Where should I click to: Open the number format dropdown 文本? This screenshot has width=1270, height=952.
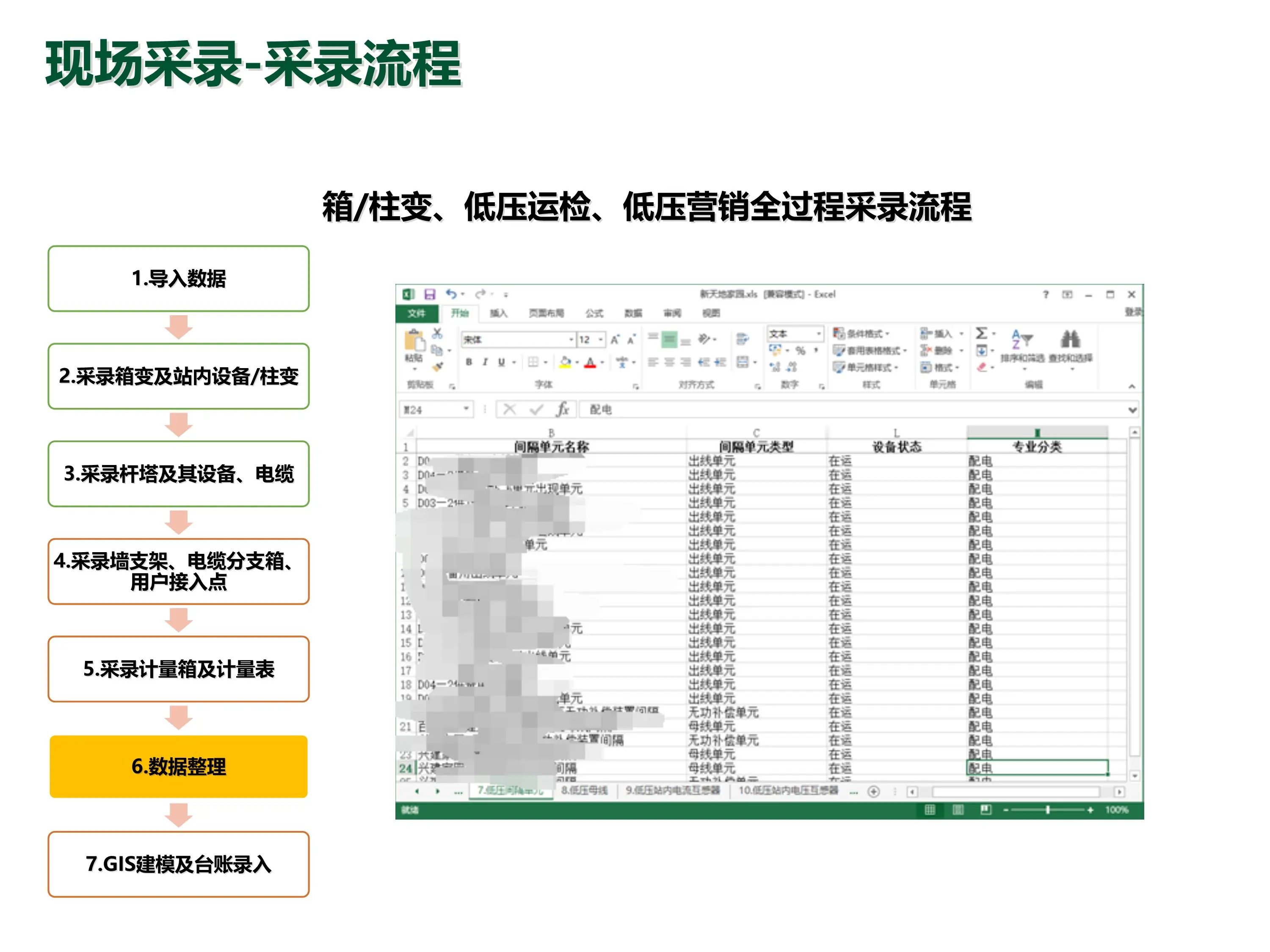click(819, 333)
